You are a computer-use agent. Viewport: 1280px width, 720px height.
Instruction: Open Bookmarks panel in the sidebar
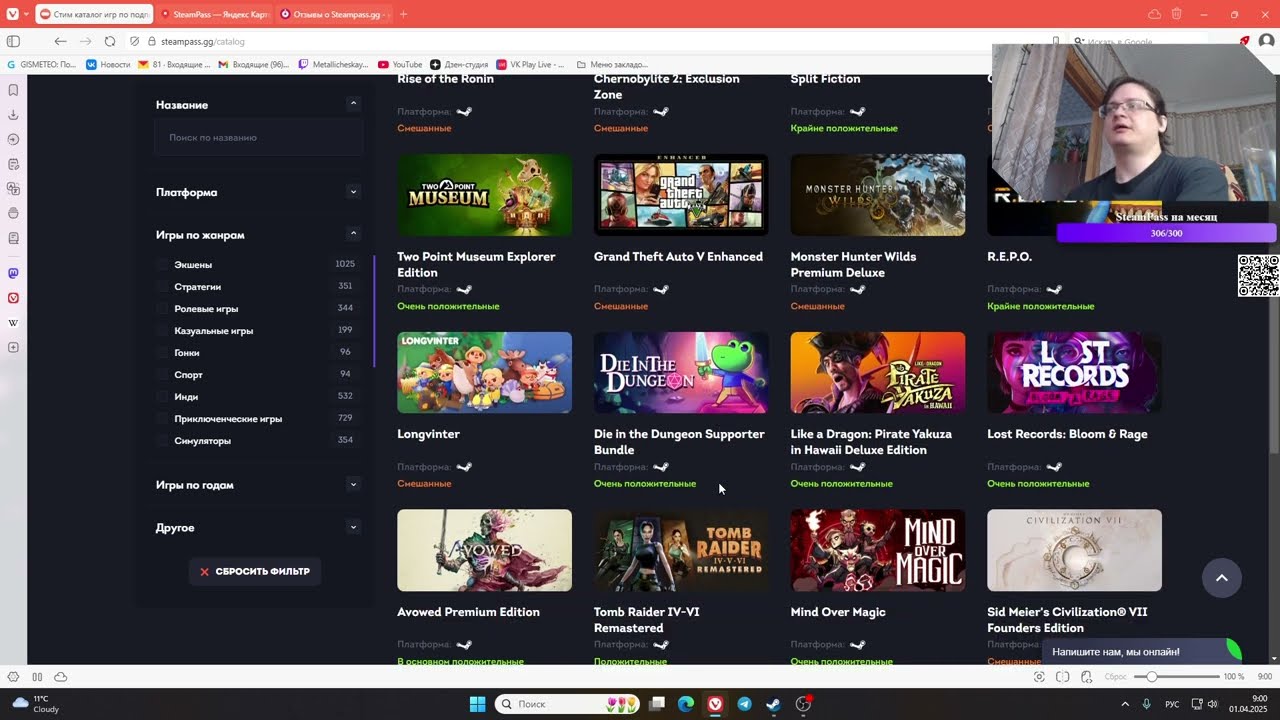pos(13,90)
